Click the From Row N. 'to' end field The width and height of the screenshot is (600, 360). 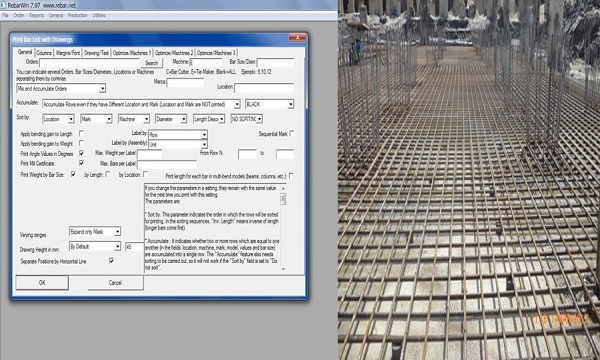point(285,154)
